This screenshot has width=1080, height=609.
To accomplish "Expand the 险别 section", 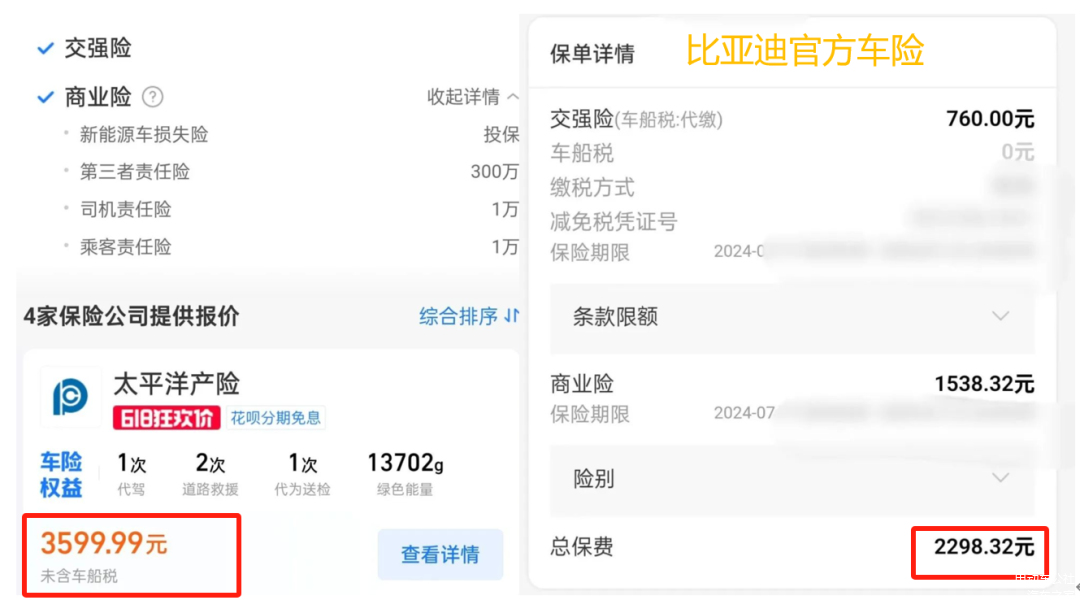I will (x=792, y=479).
